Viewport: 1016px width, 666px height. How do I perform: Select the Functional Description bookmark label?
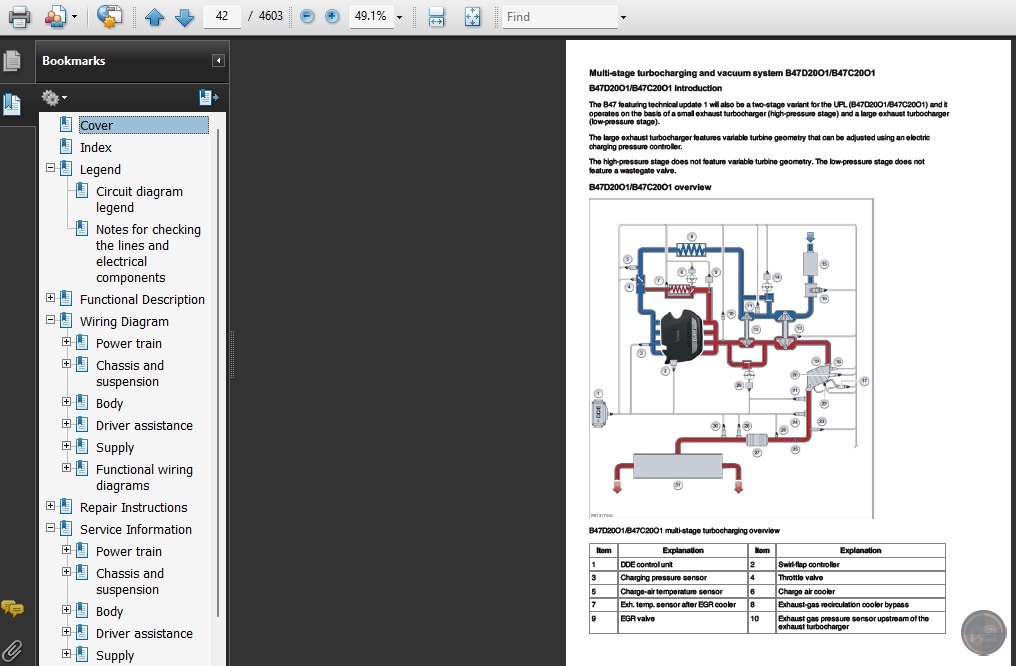pyautogui.click(x=142, y=299)
